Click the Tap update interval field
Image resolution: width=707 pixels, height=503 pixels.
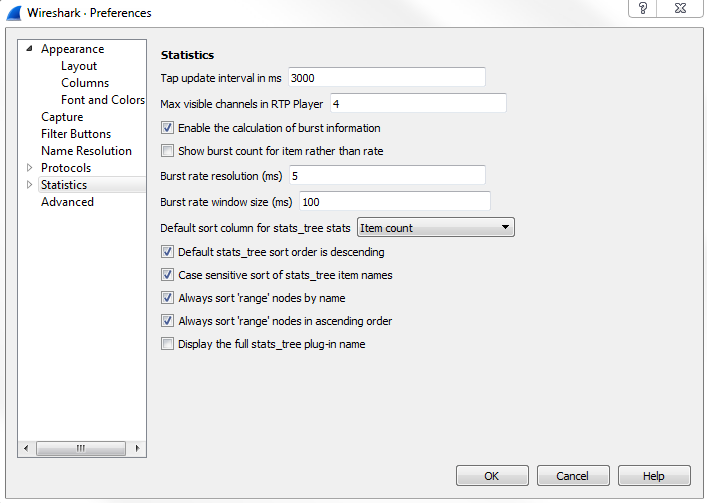click(386, 78)
